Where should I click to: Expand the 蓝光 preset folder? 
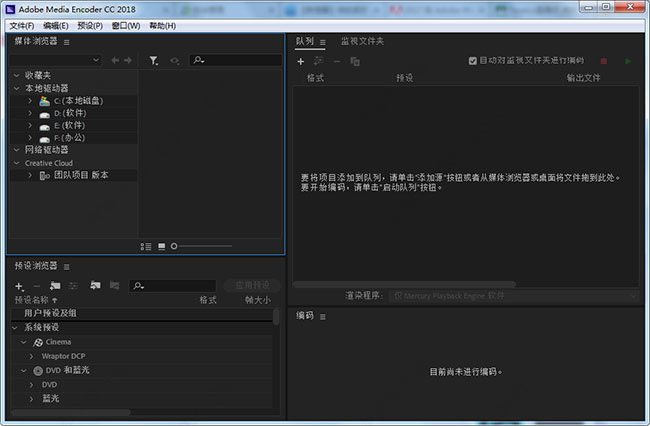point(32,399)
